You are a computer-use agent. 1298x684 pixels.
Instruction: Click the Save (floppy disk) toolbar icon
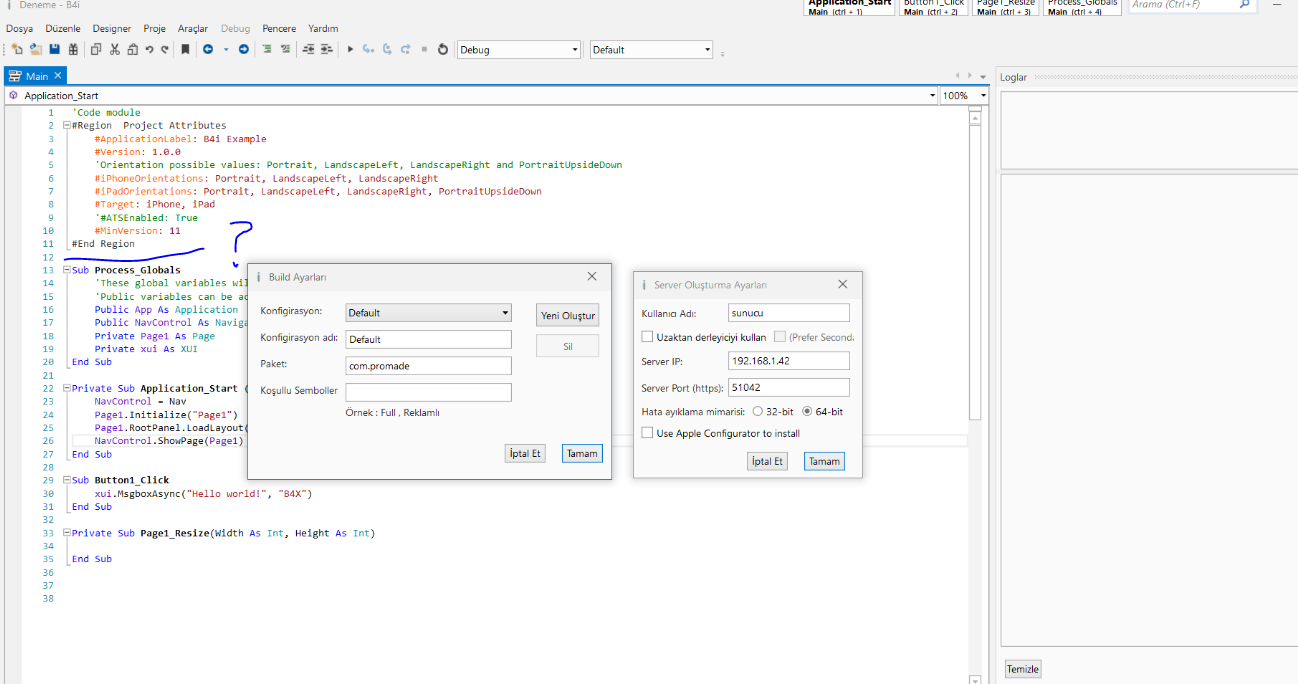click(x=54, y=49)
